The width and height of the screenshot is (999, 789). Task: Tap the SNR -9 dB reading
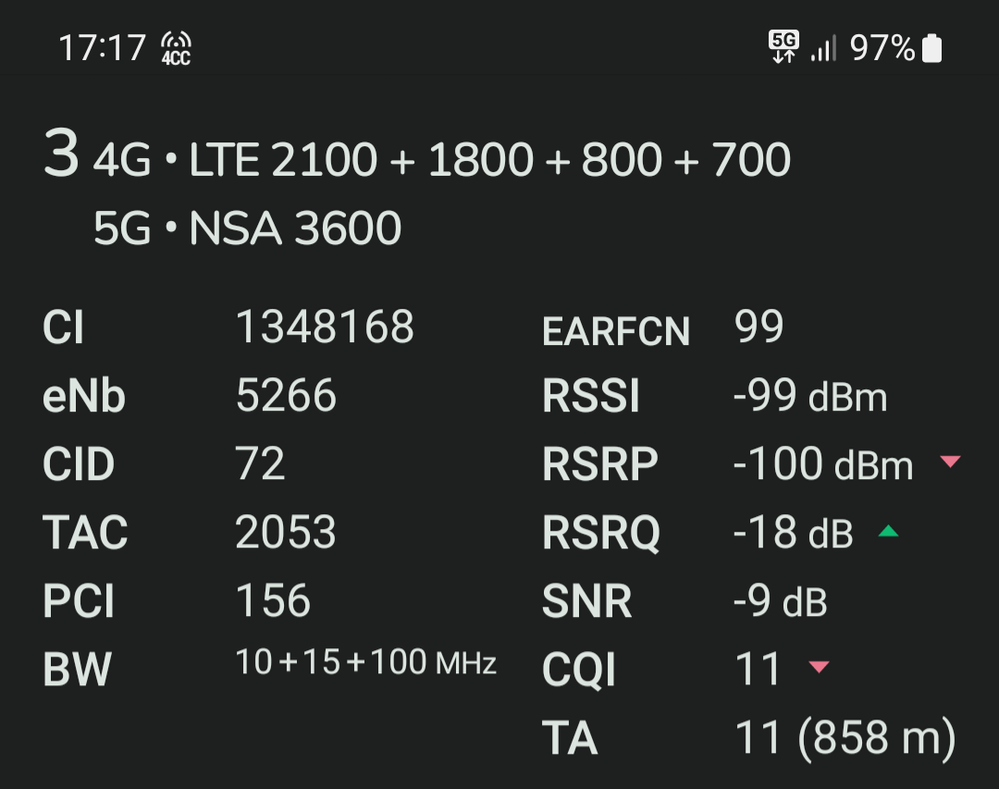[x=780, y=601]
